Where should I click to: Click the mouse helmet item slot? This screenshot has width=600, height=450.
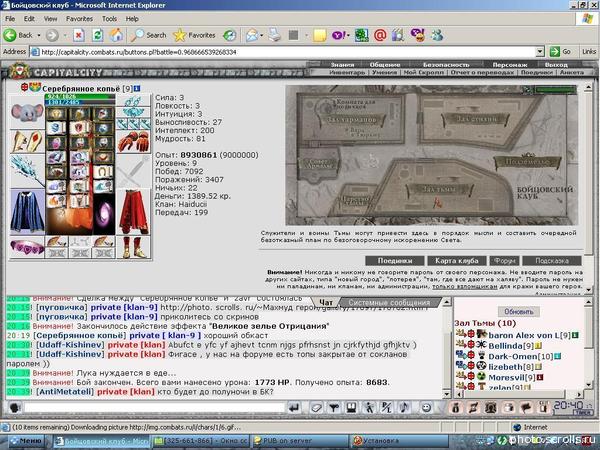25,115
